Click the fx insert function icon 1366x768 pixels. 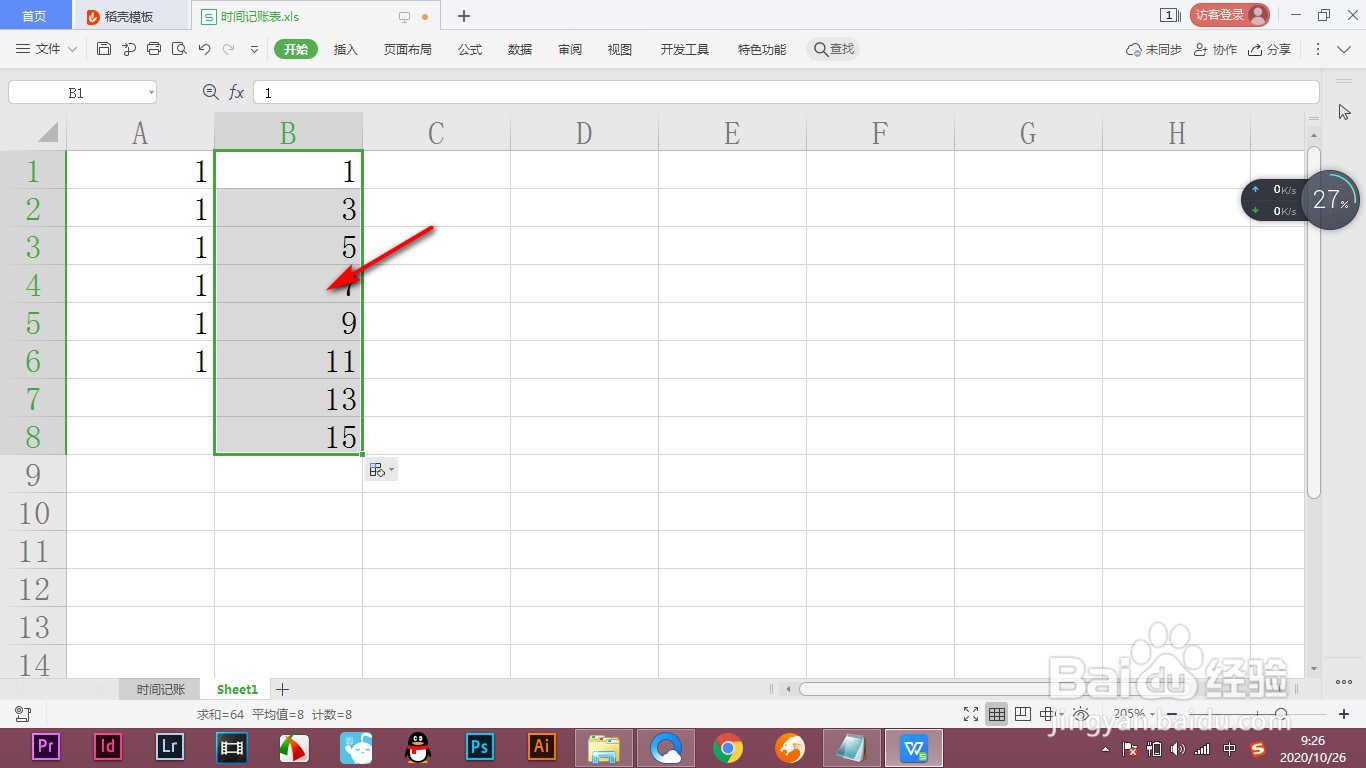pos(236,92)
